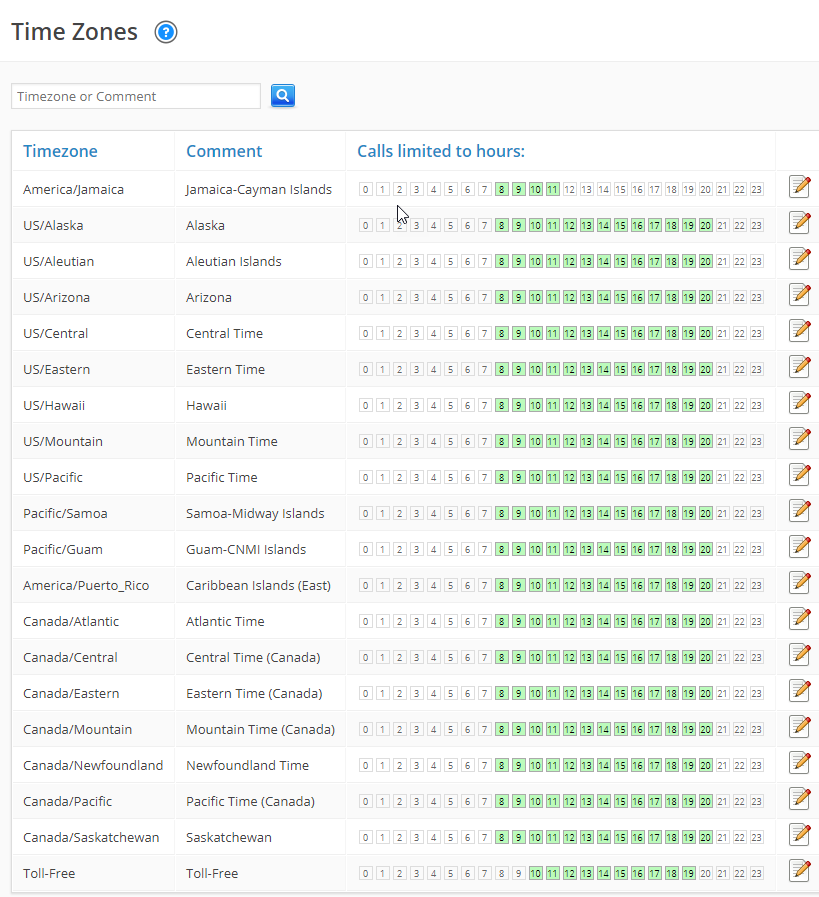Edit the US/Mountain timezone row
The image size is (819, 897).
[x=800, y=439]
